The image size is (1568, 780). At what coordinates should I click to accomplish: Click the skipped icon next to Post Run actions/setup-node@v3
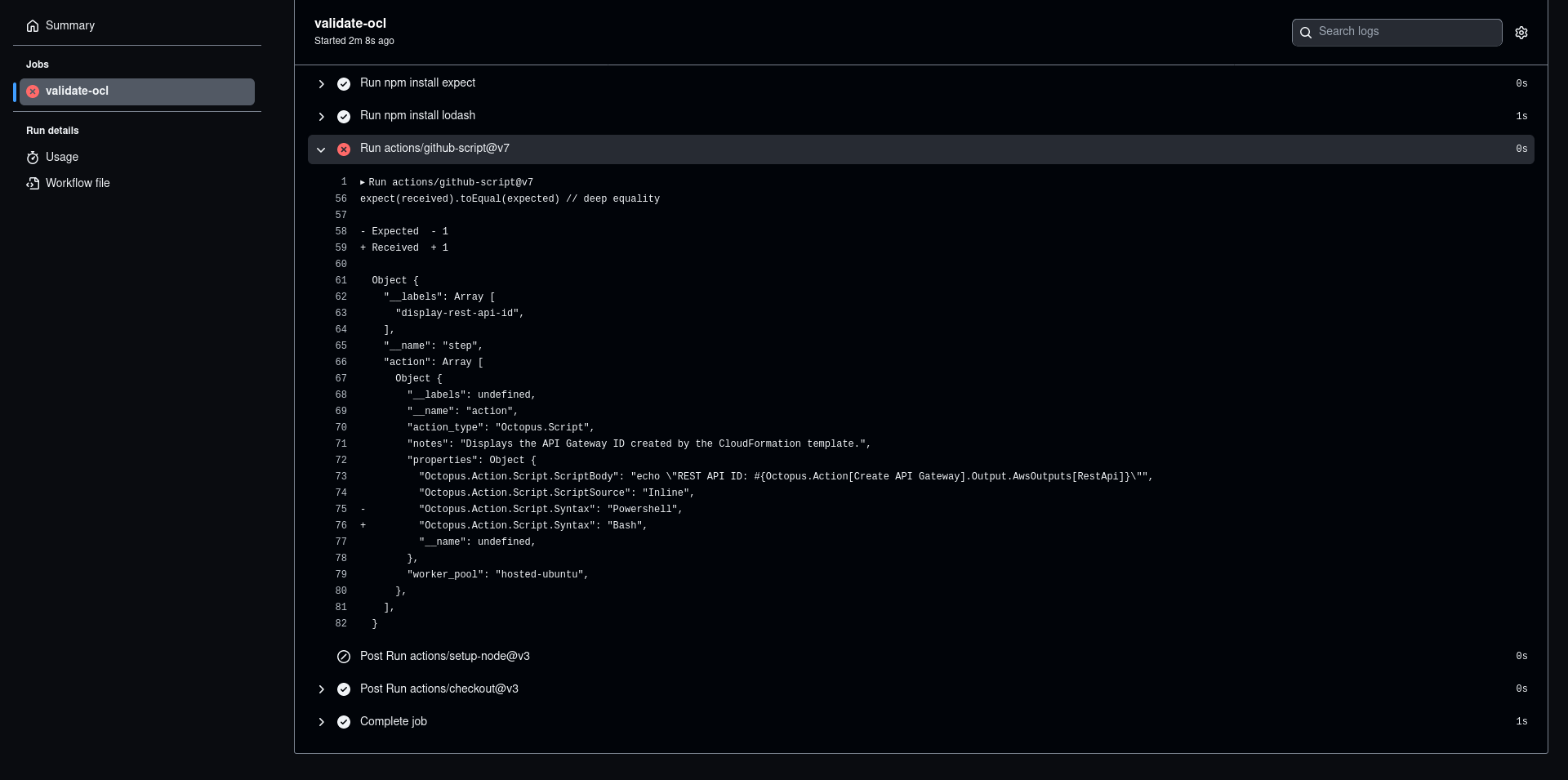point(344,657)
